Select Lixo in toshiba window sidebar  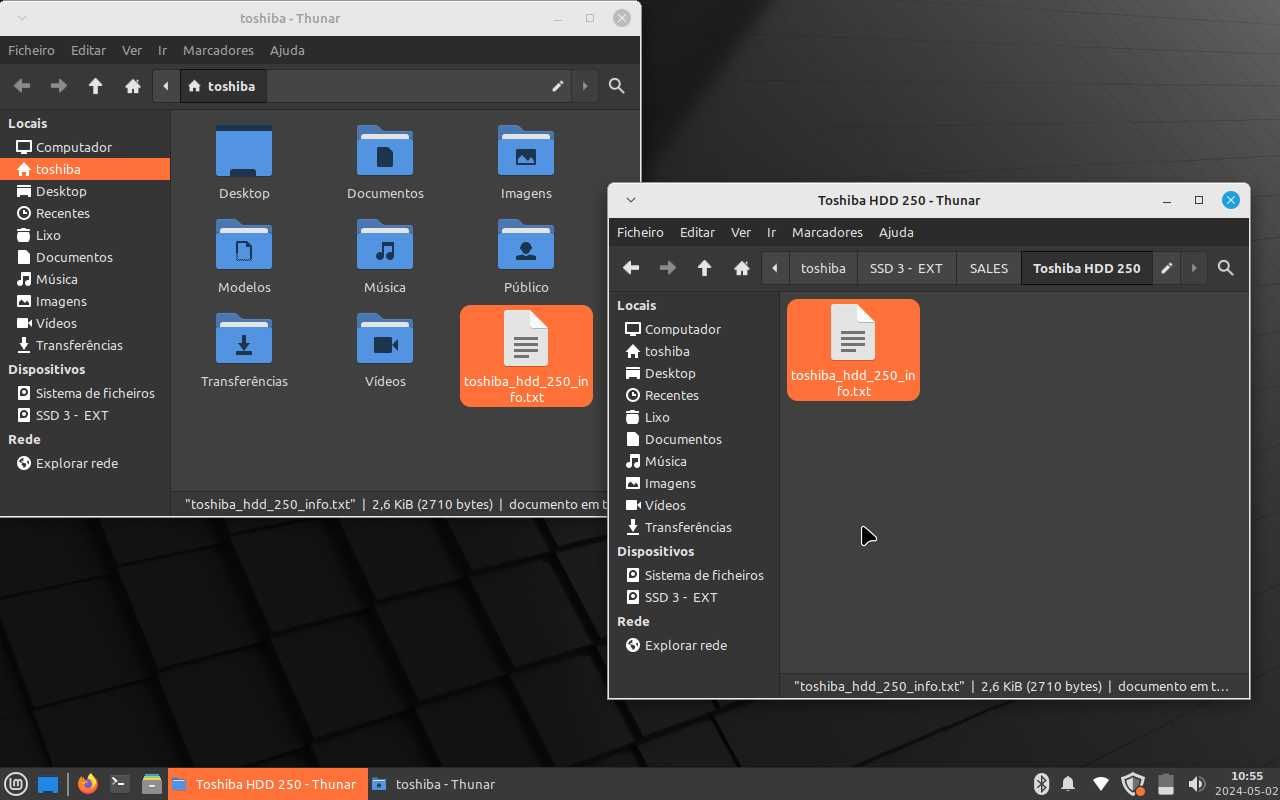(x=85, y=235)
